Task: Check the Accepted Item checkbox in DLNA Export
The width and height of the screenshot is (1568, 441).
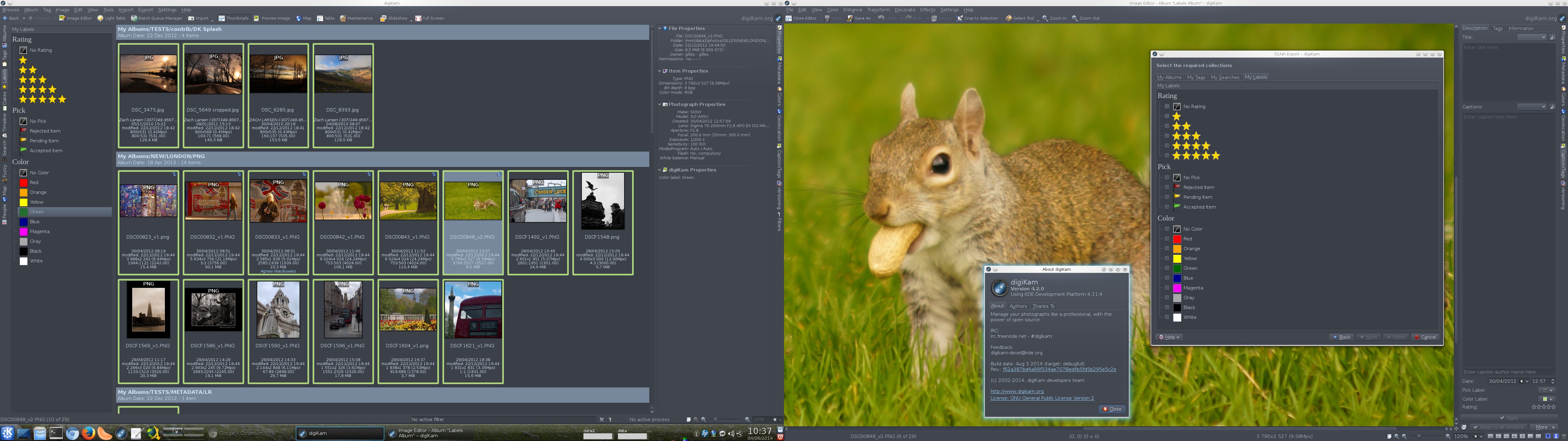Action: pyautogui.click(x=1167, y=207)
